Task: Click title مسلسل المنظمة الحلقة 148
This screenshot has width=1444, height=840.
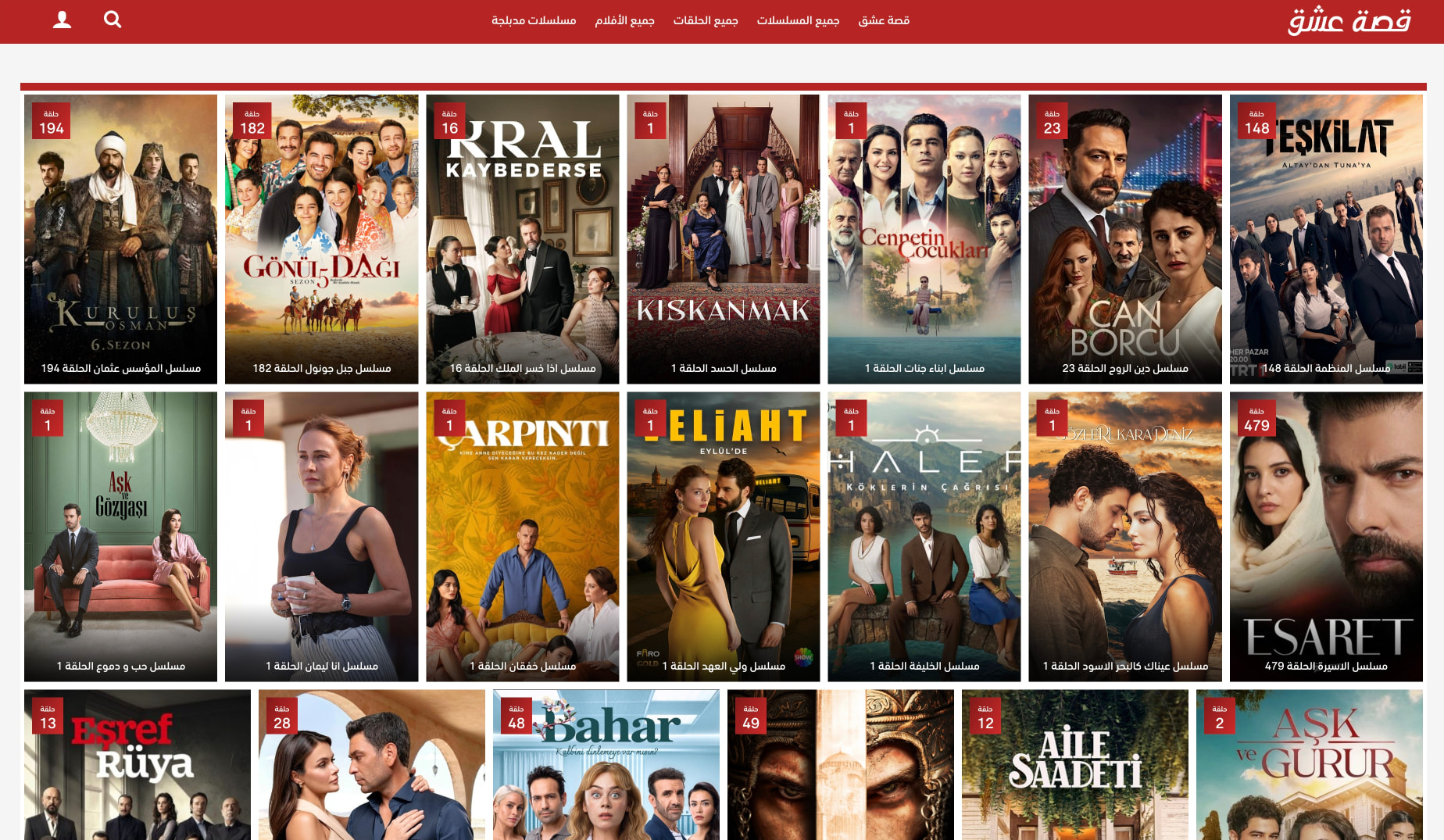Action: click(1326, 368)
